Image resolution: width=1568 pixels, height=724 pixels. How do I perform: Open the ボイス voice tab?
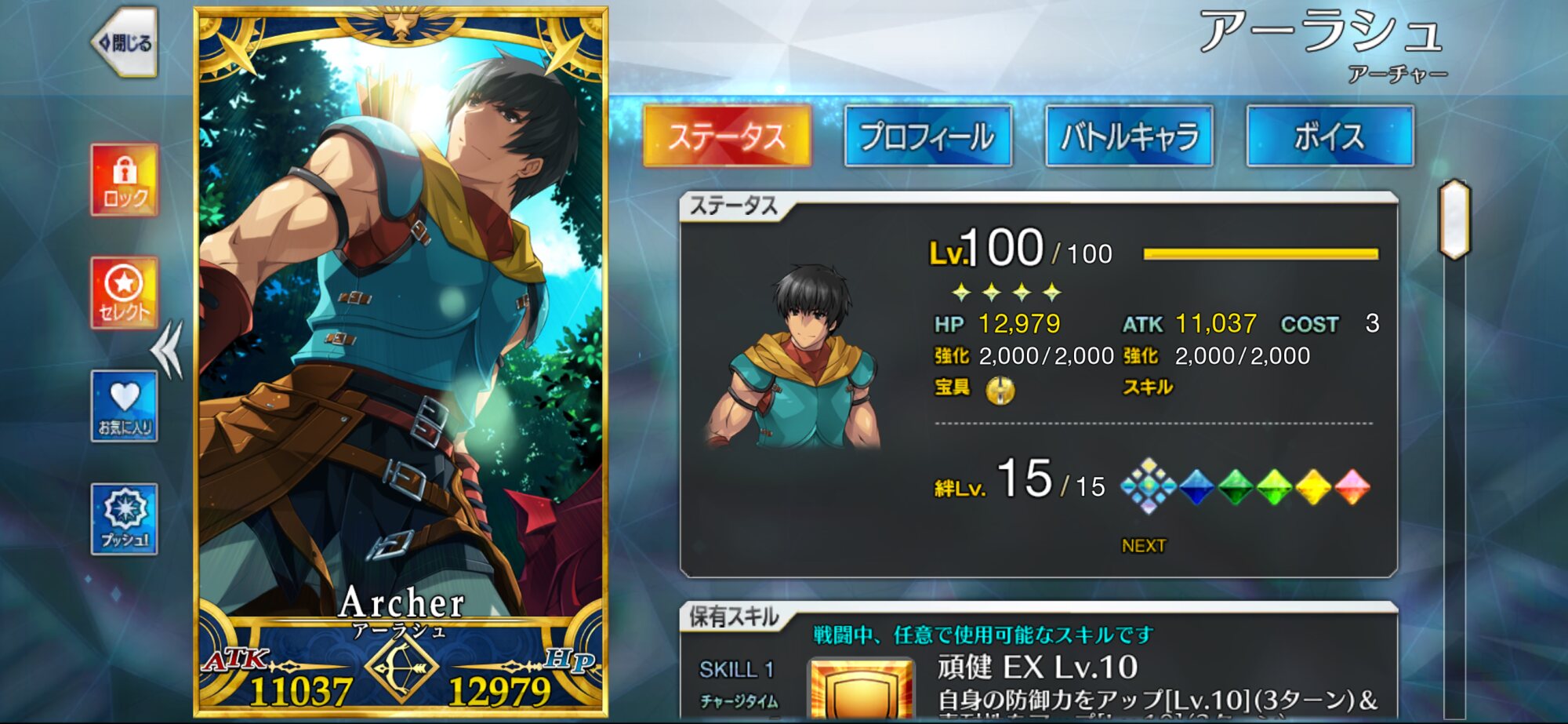tap(1330, 136)
